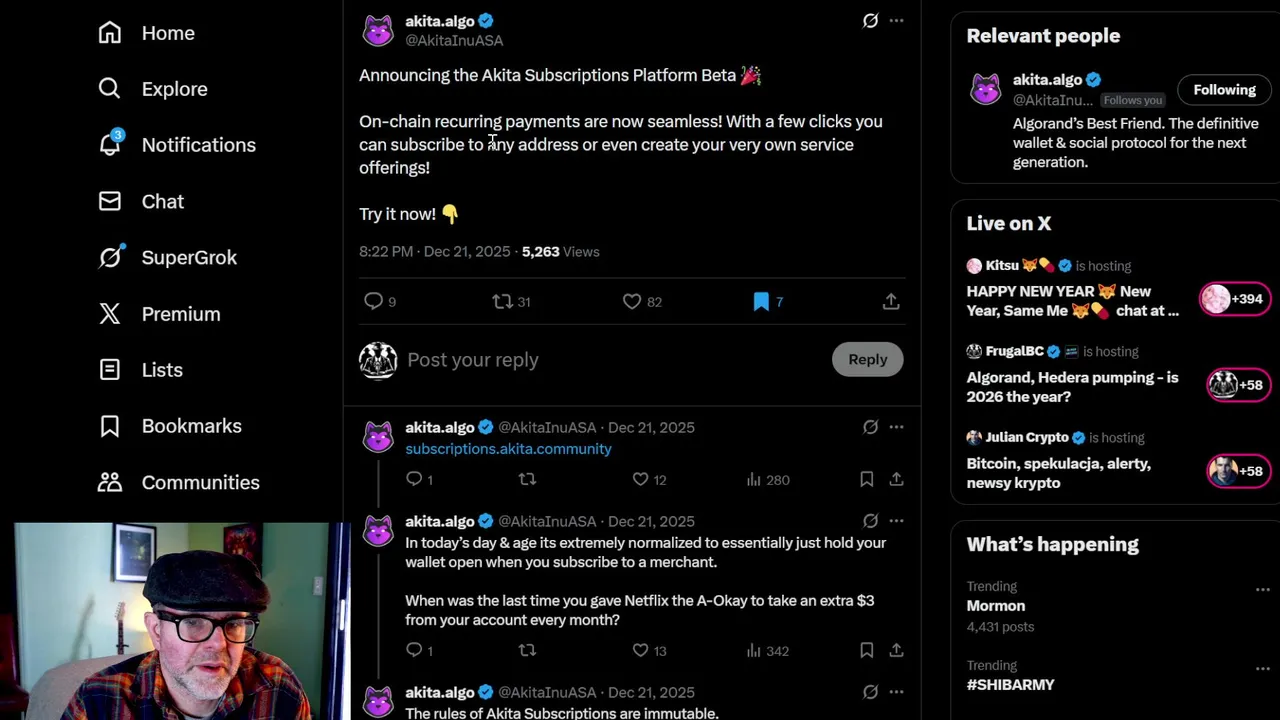Navigate to Communities in the sidebar
The height and width of the screenshot is (720, 1280).
coord(200,482)
